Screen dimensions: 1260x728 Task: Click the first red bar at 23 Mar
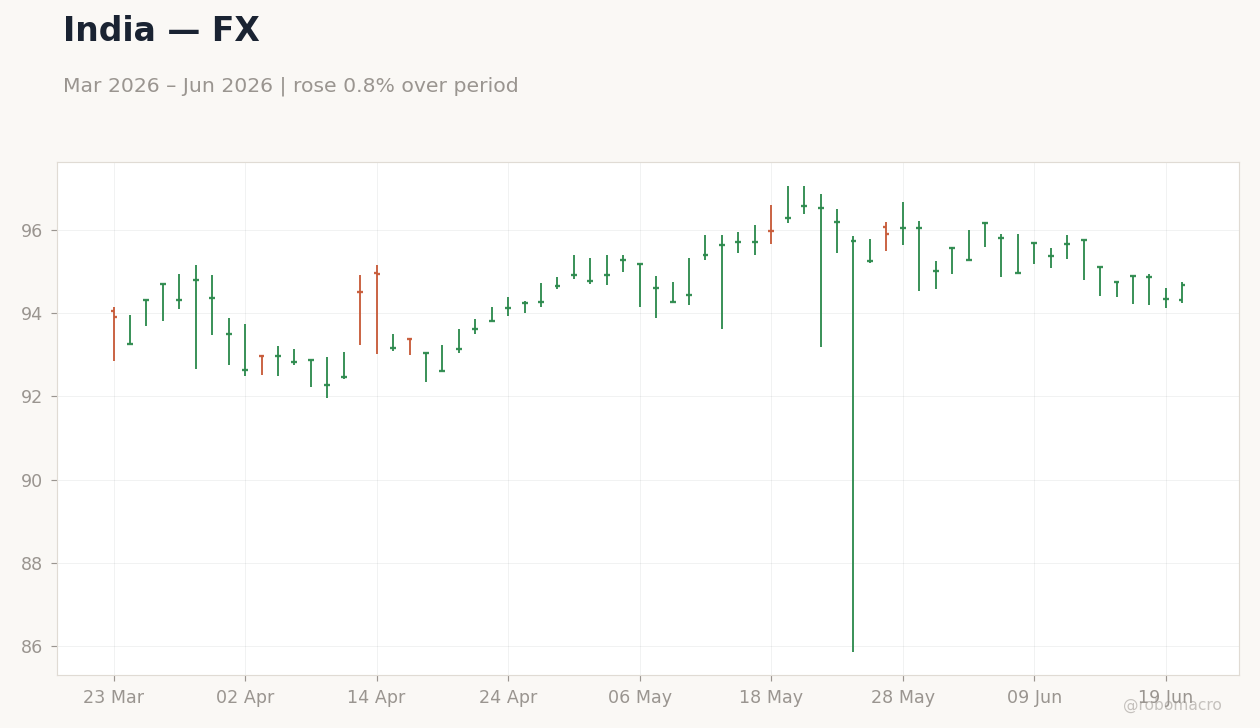[x=114, y=334]
